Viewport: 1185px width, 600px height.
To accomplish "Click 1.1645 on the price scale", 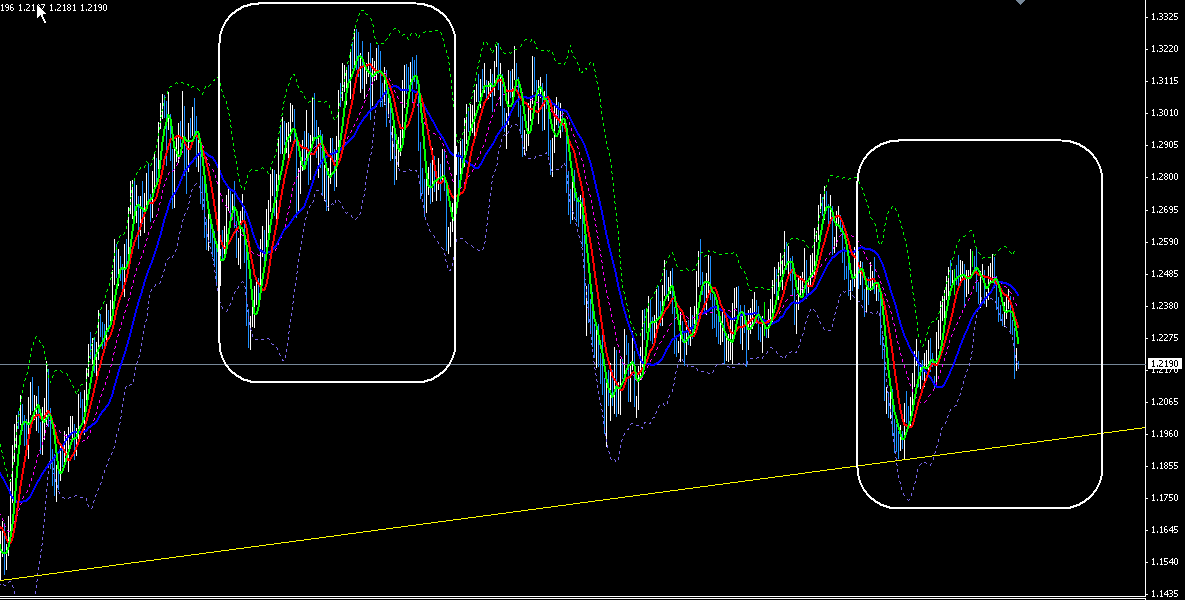I will (x=1165, y=530).
